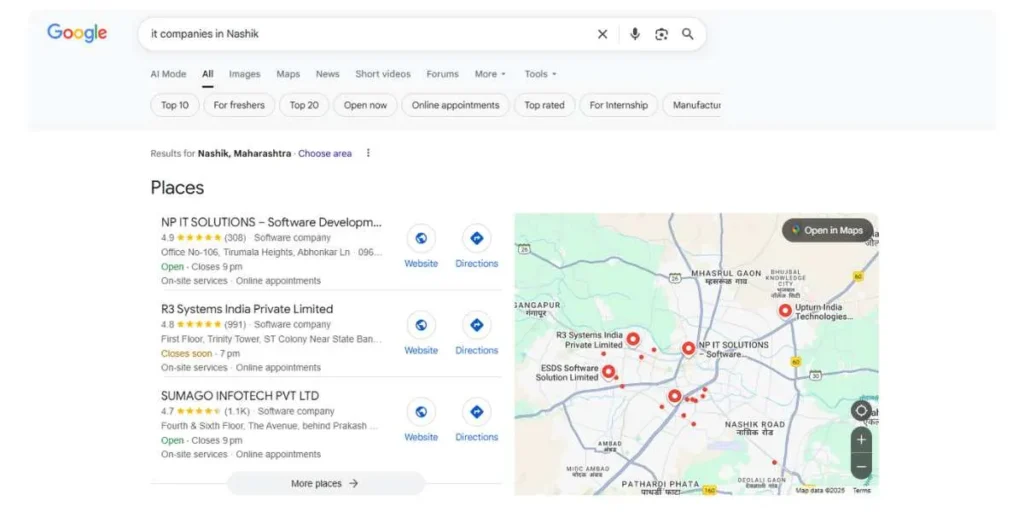Screen dimensions: 1024x512
Task: Open the Tools dropdown
Action: pyautogui.click(x=540, y=74)
